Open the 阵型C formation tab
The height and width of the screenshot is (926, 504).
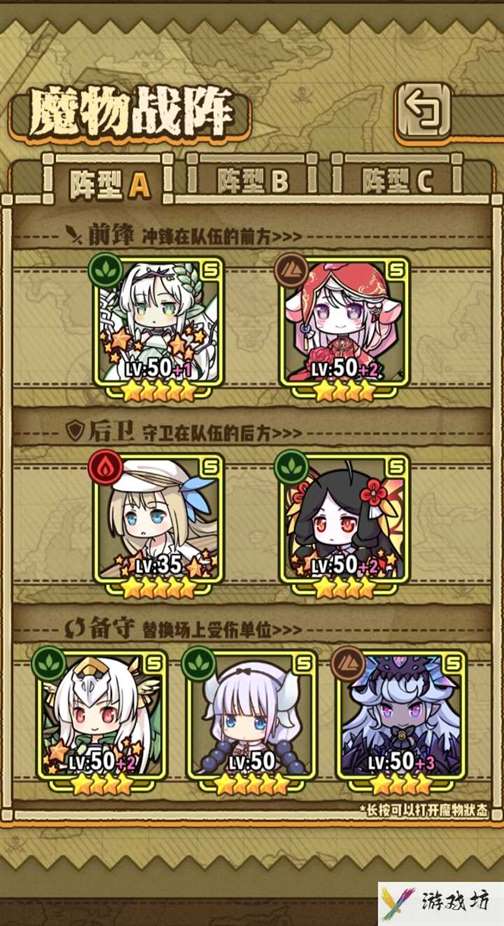(398, 182)
